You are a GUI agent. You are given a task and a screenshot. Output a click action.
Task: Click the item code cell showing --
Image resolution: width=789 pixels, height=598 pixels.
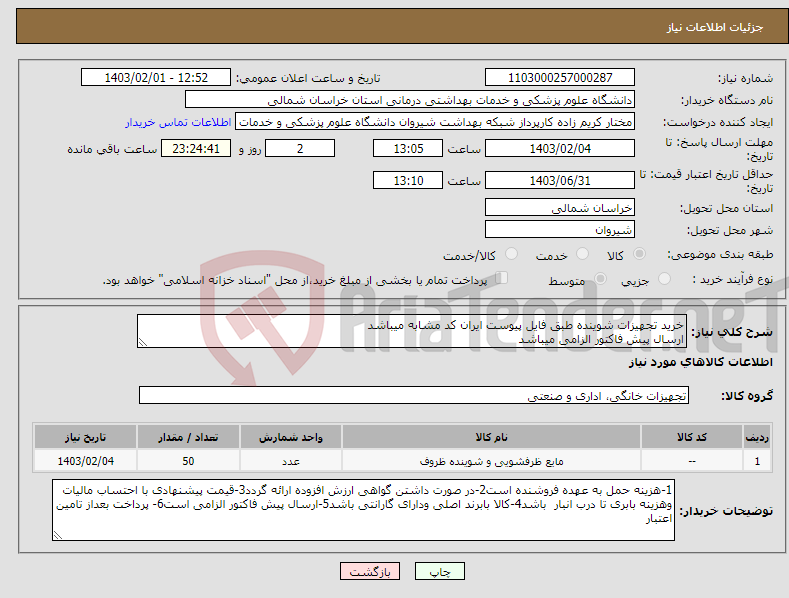click(692, 461)
